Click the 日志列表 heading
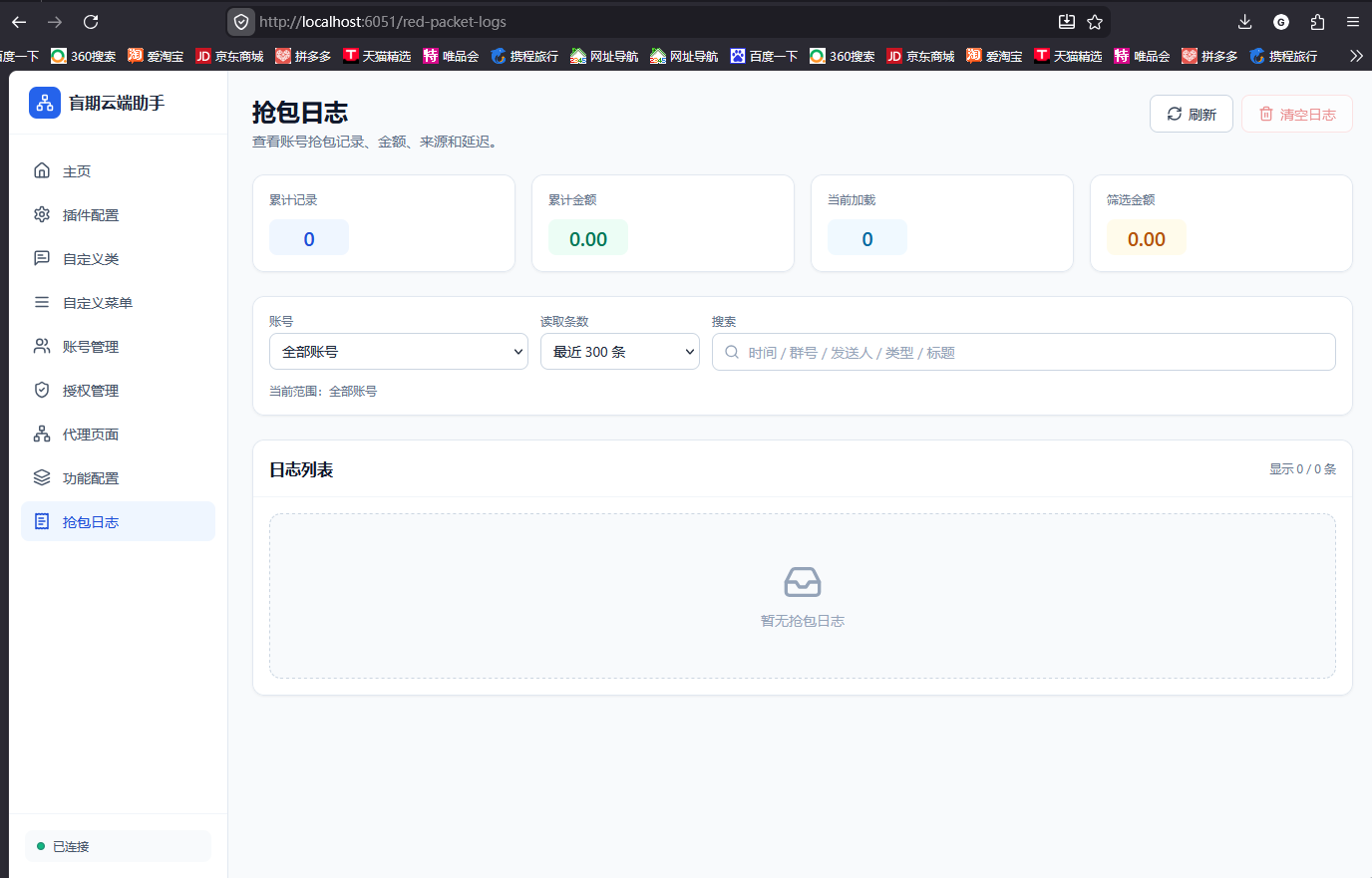Viewport: 1372px width, 878px height. coord(301,469)
